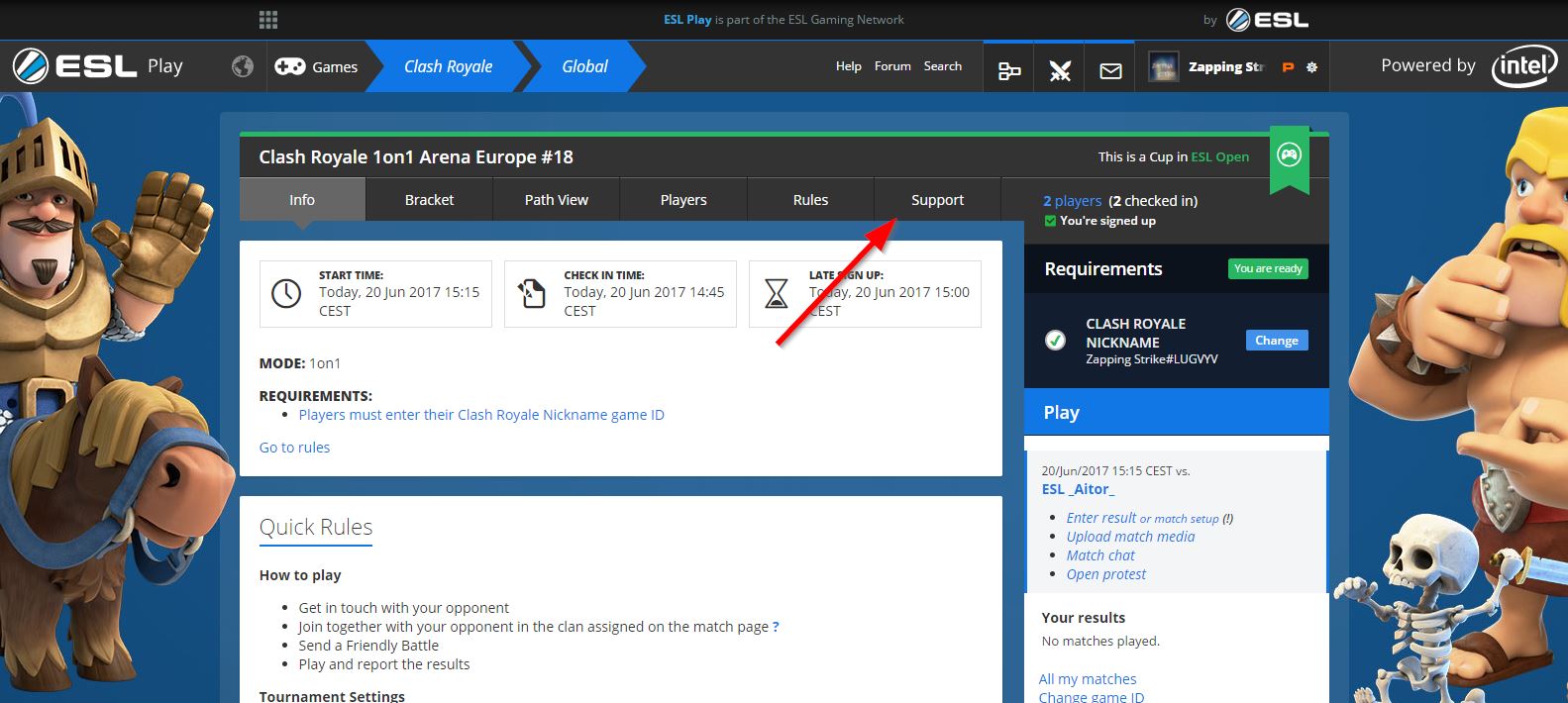Viewport: 1568px width, 703px height.
Task: Click the clan help question mark link
Action: point(776,627)
